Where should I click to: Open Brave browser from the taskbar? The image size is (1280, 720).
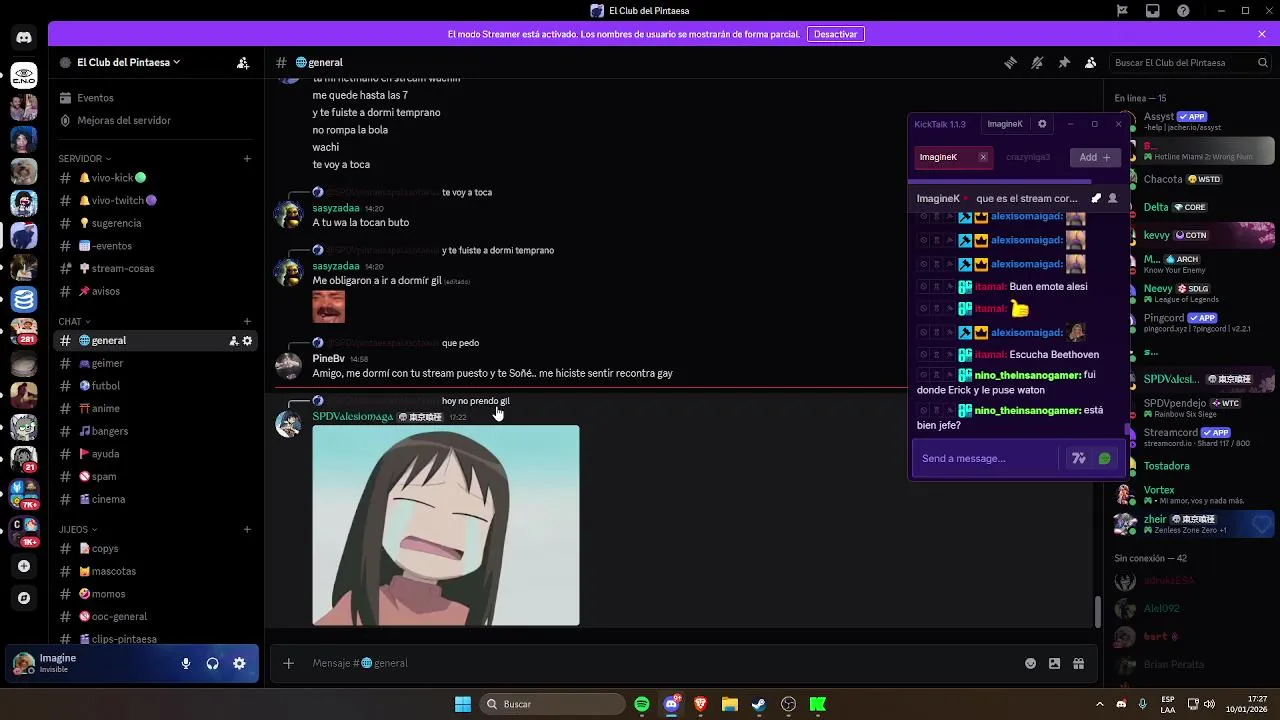pos(700,704)
